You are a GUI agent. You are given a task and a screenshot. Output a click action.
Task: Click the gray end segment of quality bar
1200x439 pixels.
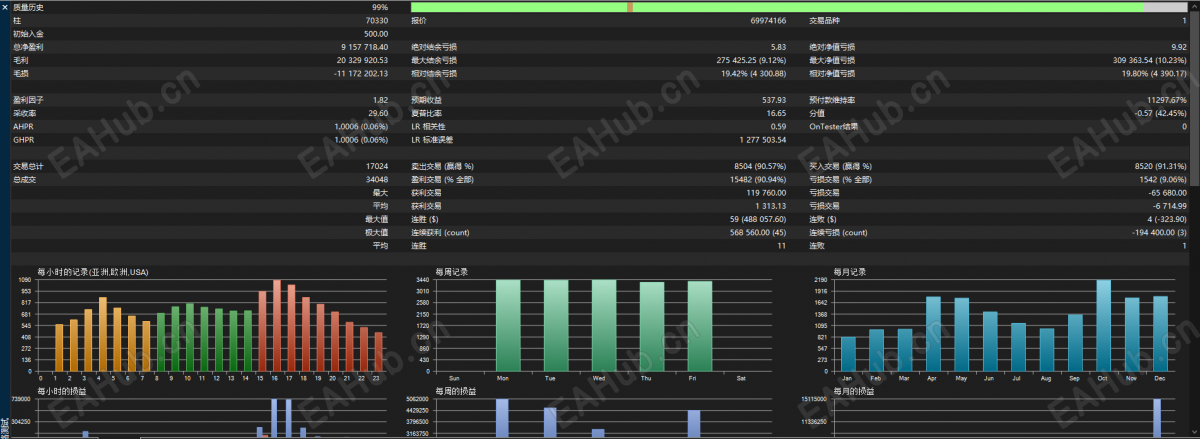pos(1164,6)
